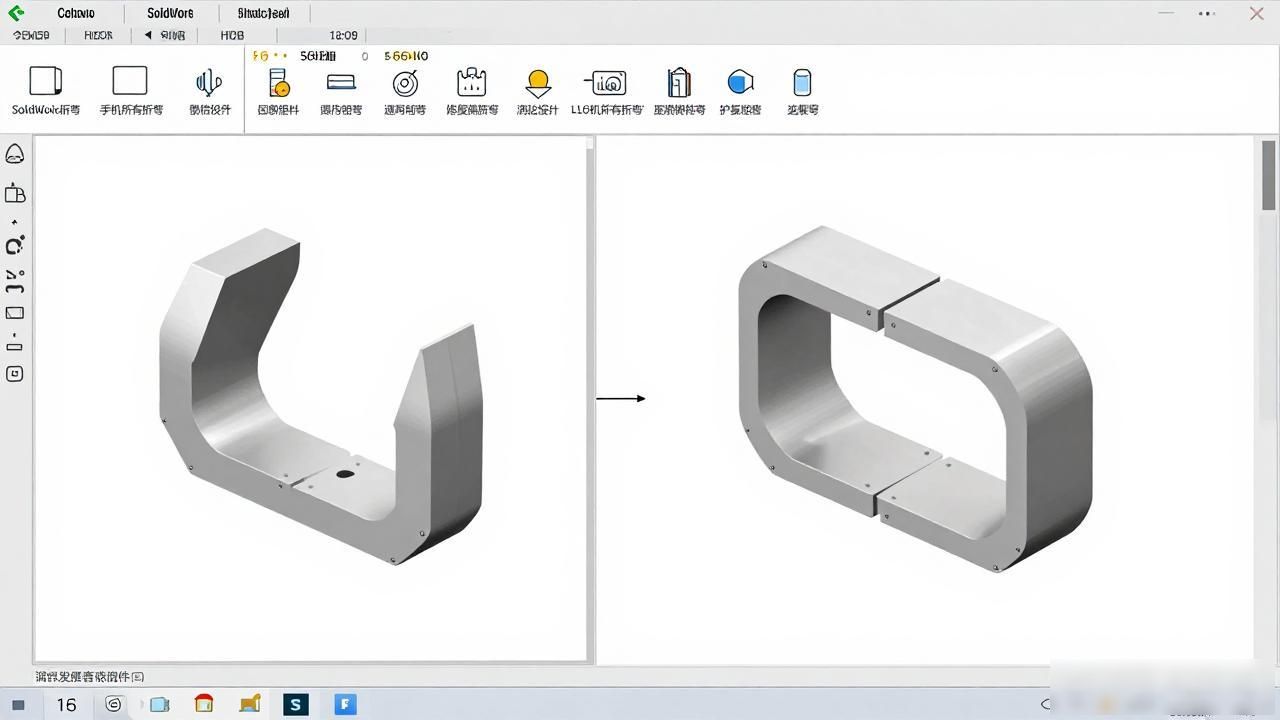Open the yellow folder taskbar icon
The height and width of the screenshot is (720, 1280).
250,704
